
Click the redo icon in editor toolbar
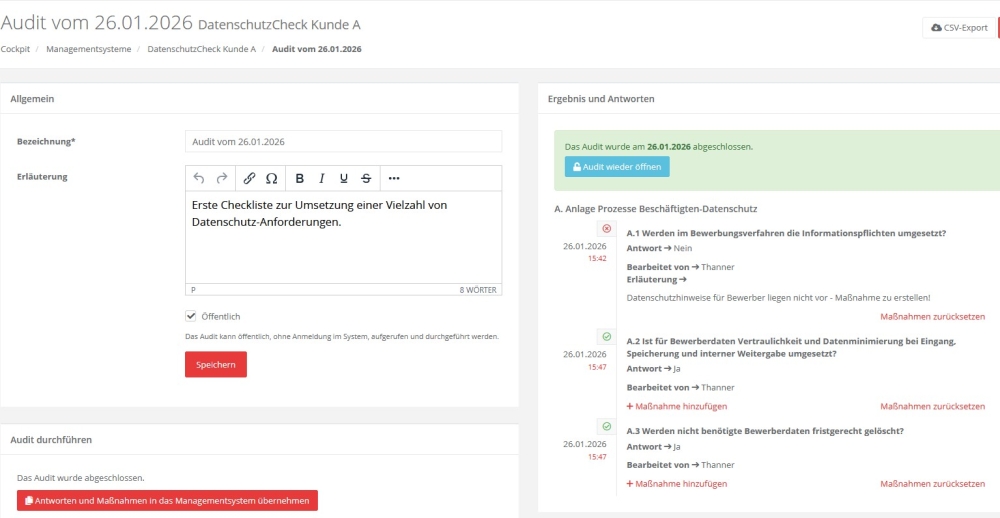pos(222,178)
